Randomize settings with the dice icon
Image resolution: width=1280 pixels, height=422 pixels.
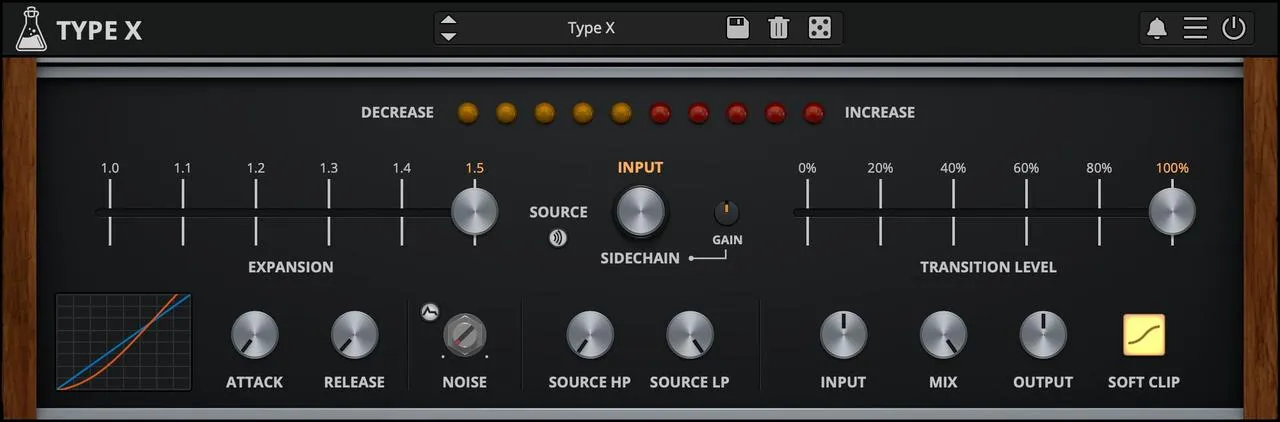tap(819, 28)
